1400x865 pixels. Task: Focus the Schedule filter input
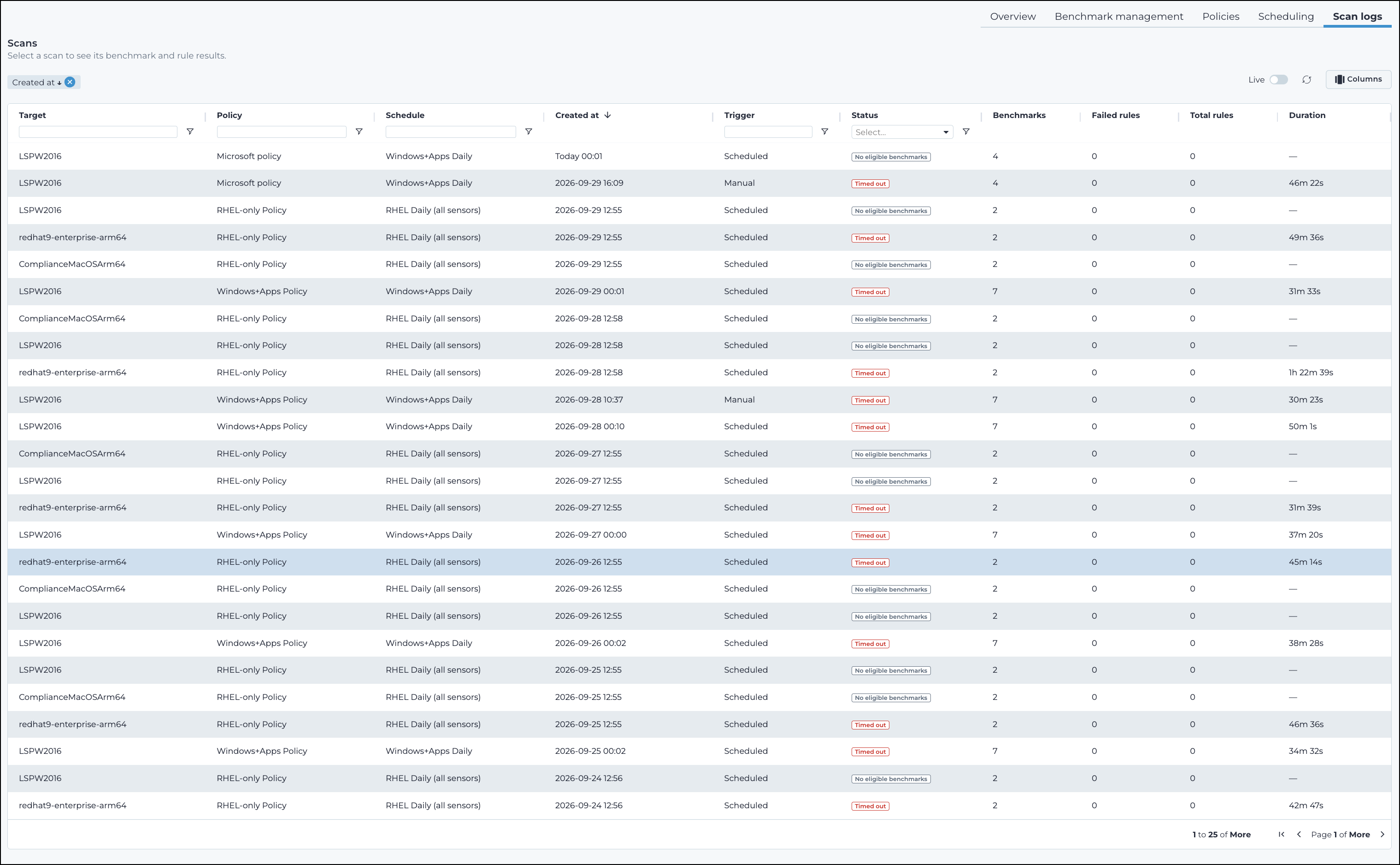451,131
